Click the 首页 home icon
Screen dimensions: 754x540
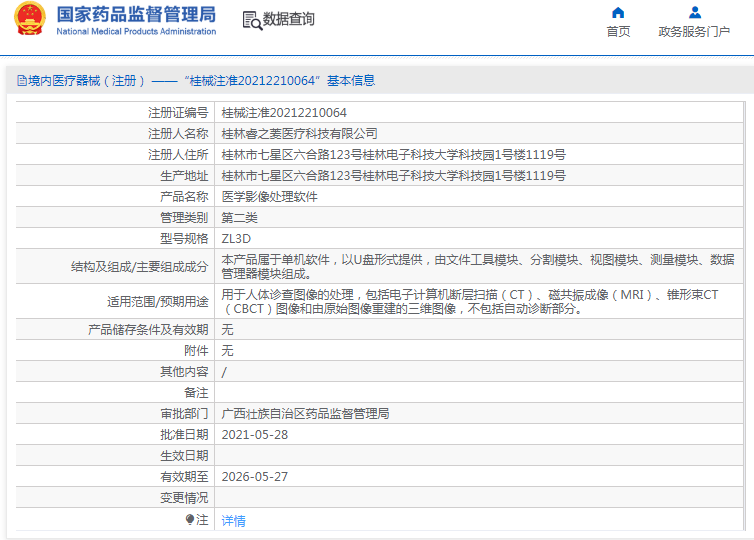[x=618, y=13]
